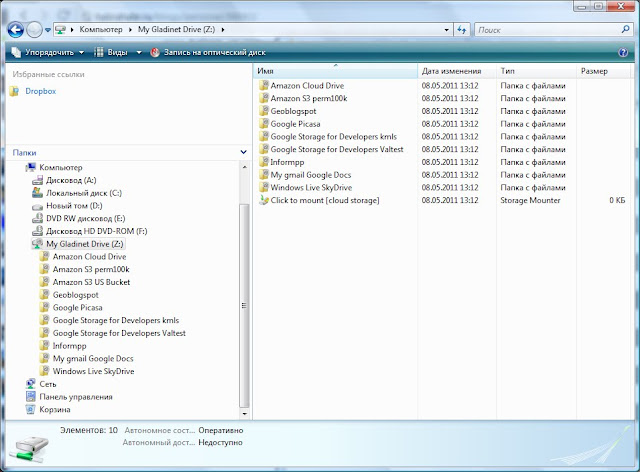Screen dimensions: 640x472
Task: Click the blue help question mark icon
Action: tap(623, 52)
